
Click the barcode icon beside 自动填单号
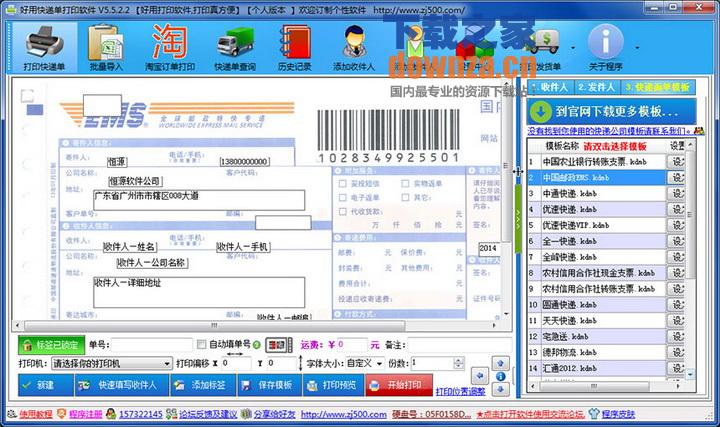(278, 345)
